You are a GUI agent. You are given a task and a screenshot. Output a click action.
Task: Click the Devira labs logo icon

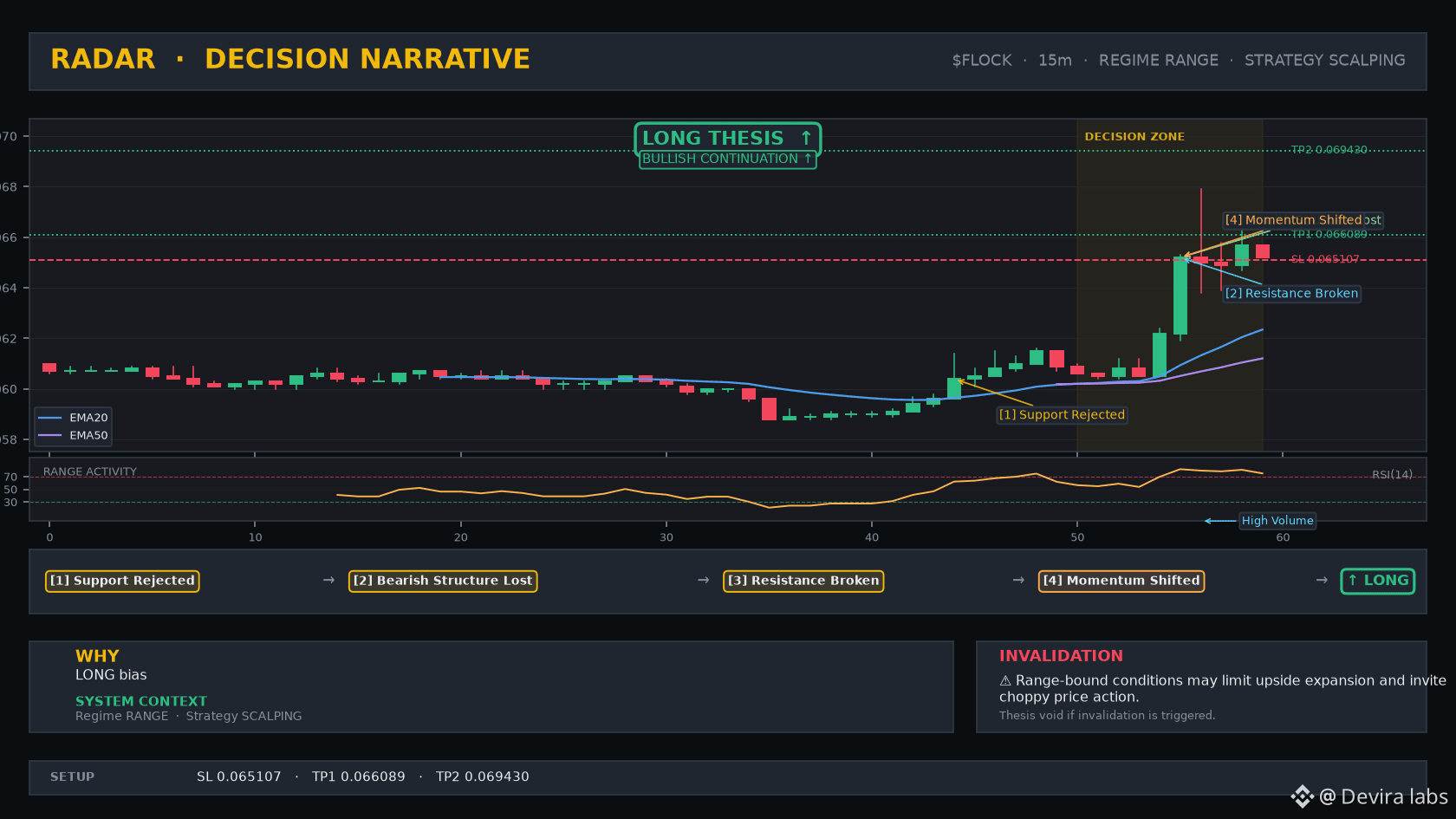(1303, 796)
